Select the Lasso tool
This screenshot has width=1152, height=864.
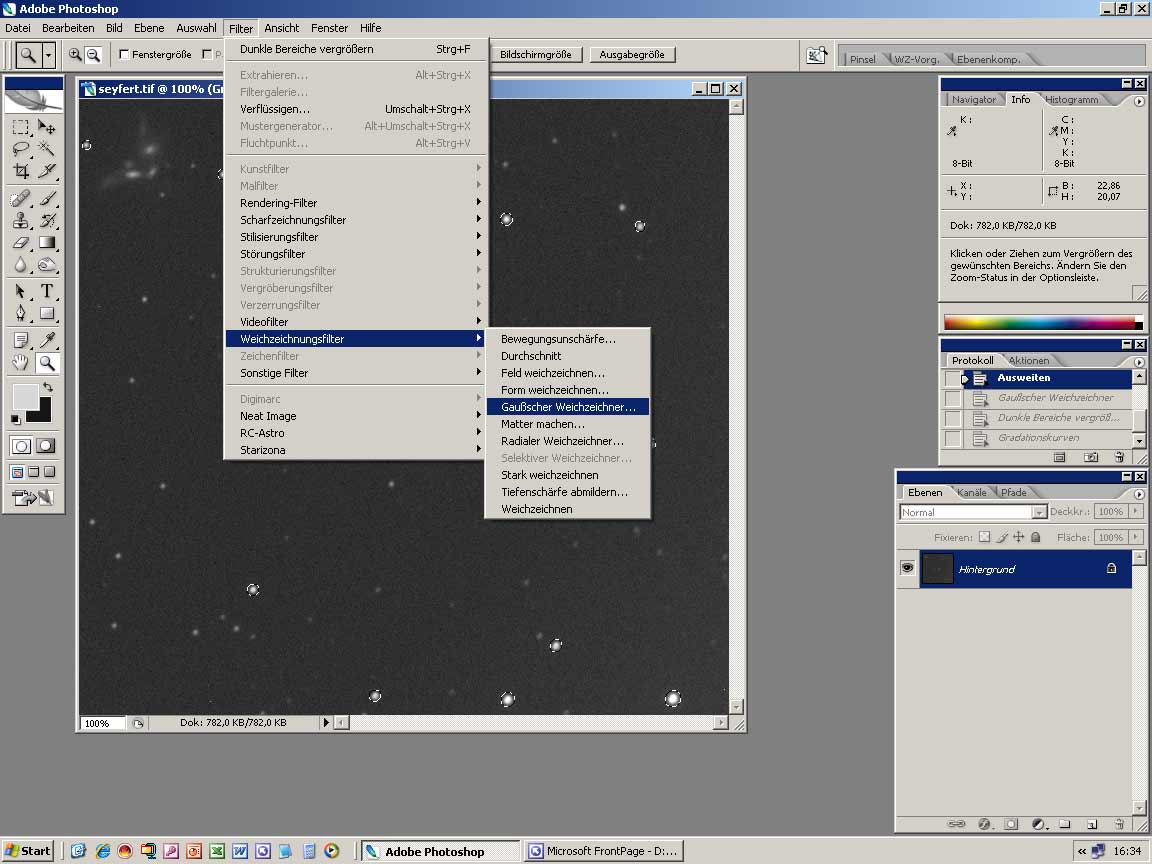(x=21, y=149)
